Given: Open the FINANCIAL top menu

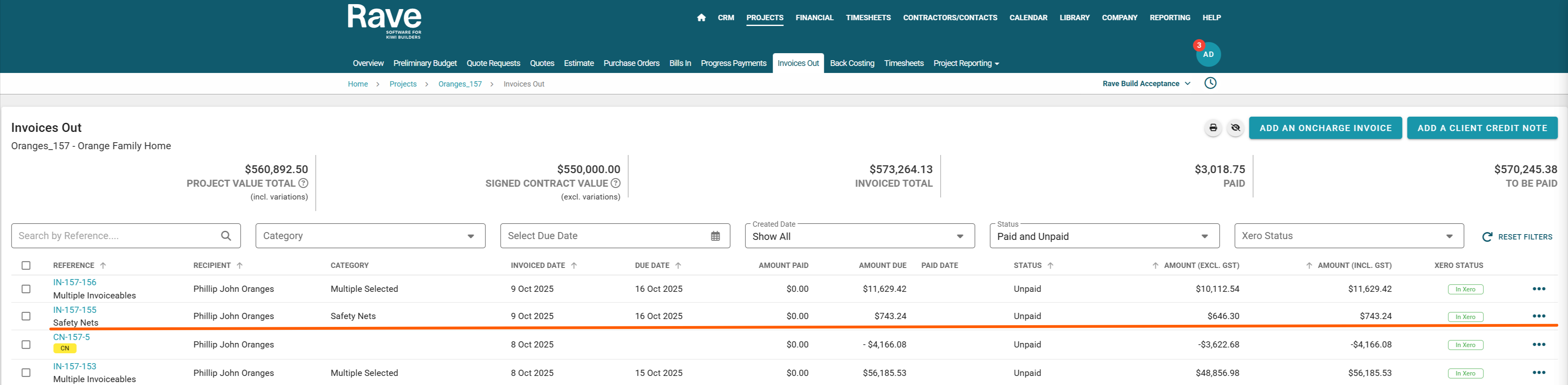Looking at the screenshot, I should point(814,18).
